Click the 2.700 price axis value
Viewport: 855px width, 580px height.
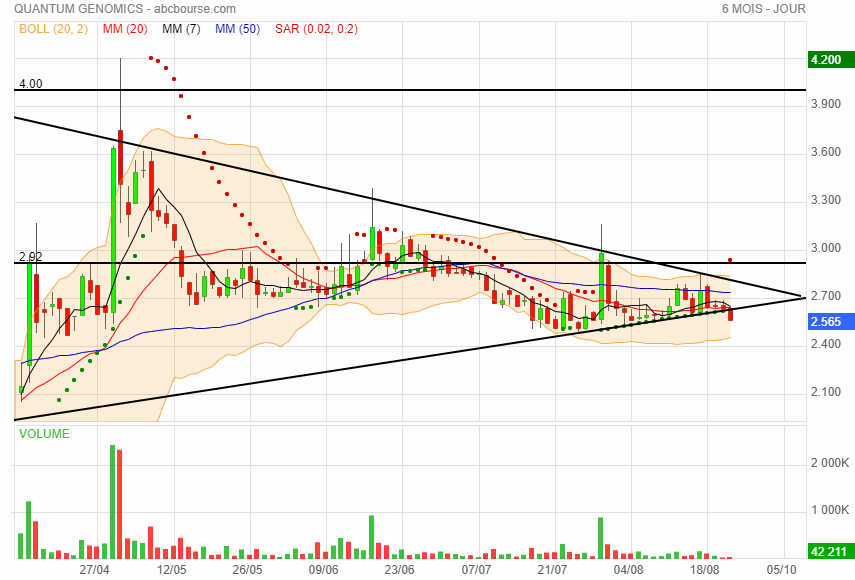tap(826, 296)
